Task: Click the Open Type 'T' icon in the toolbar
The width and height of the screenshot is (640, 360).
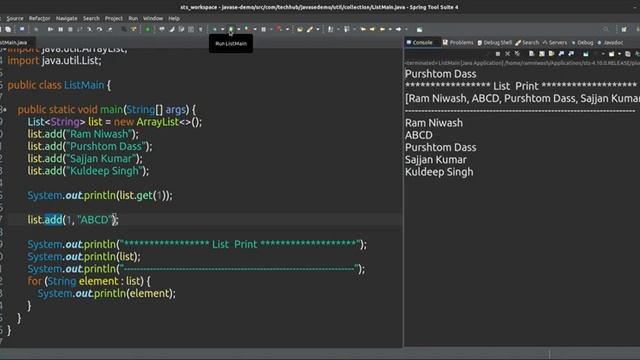Action: point(133,29)
